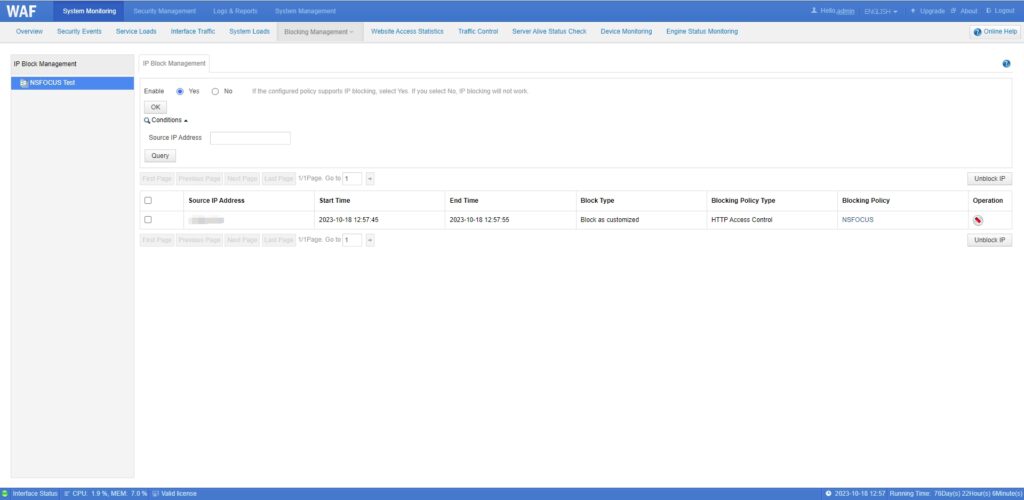Click the WAF logo

[x=22, y=11]
